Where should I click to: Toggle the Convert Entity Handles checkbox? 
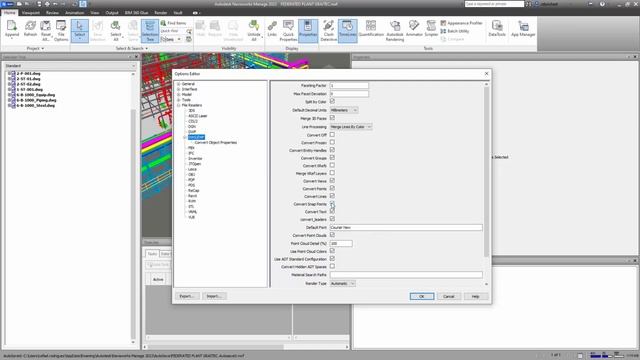coord(332,150)
